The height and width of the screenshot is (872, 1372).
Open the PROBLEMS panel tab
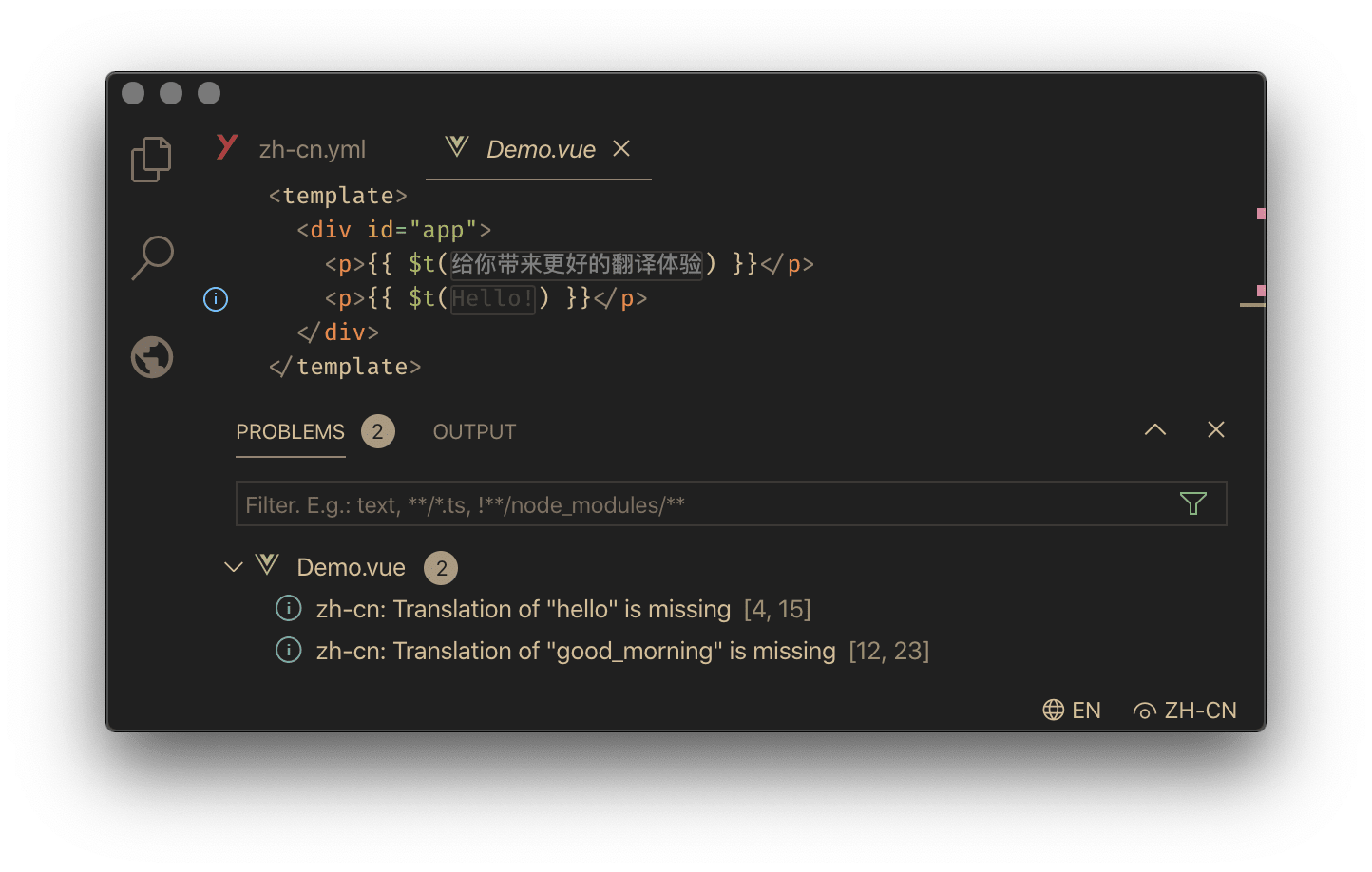pyautogui.click(x=290, y=431)
